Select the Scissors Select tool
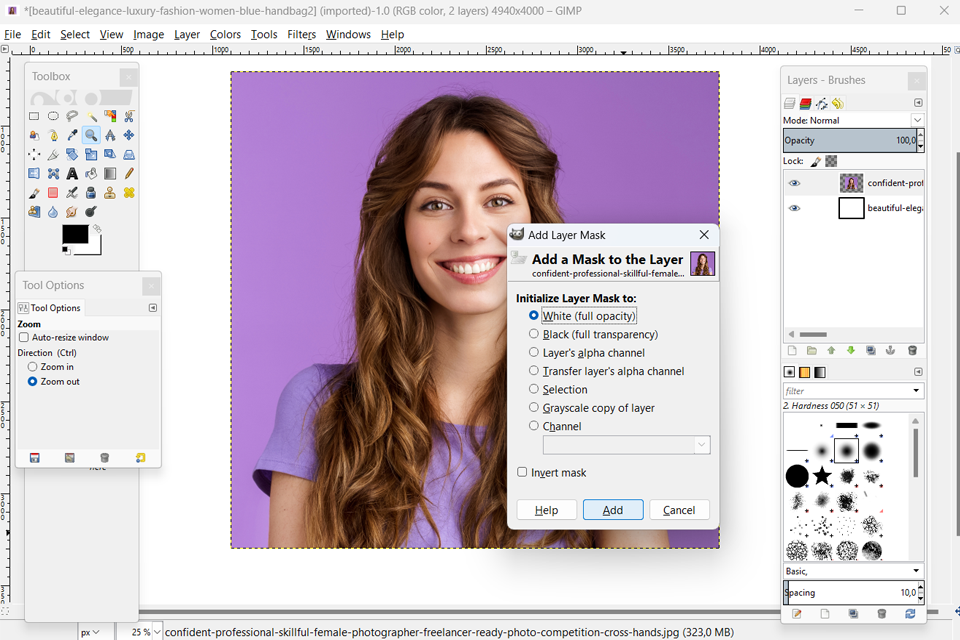 [x=129, y=116]
